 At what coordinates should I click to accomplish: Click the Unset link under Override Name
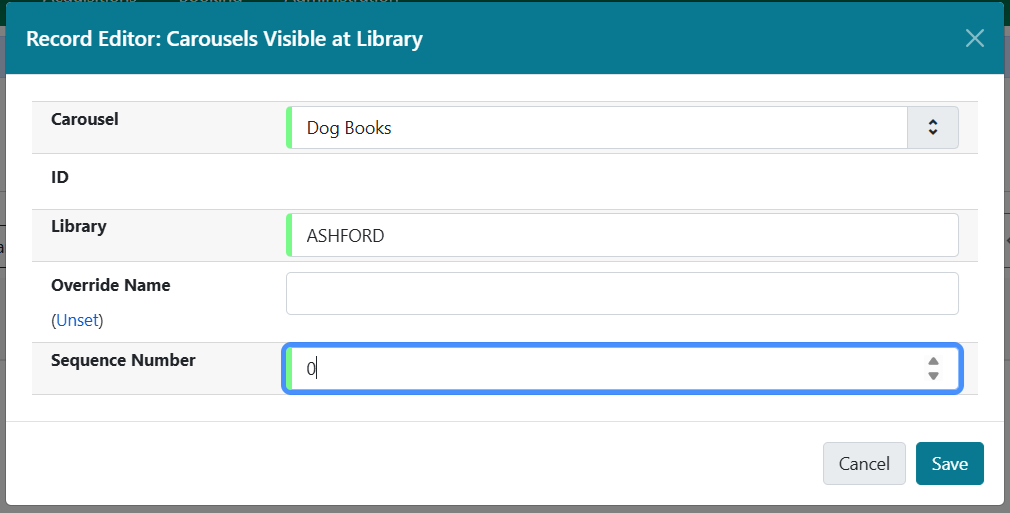[79, 321]
